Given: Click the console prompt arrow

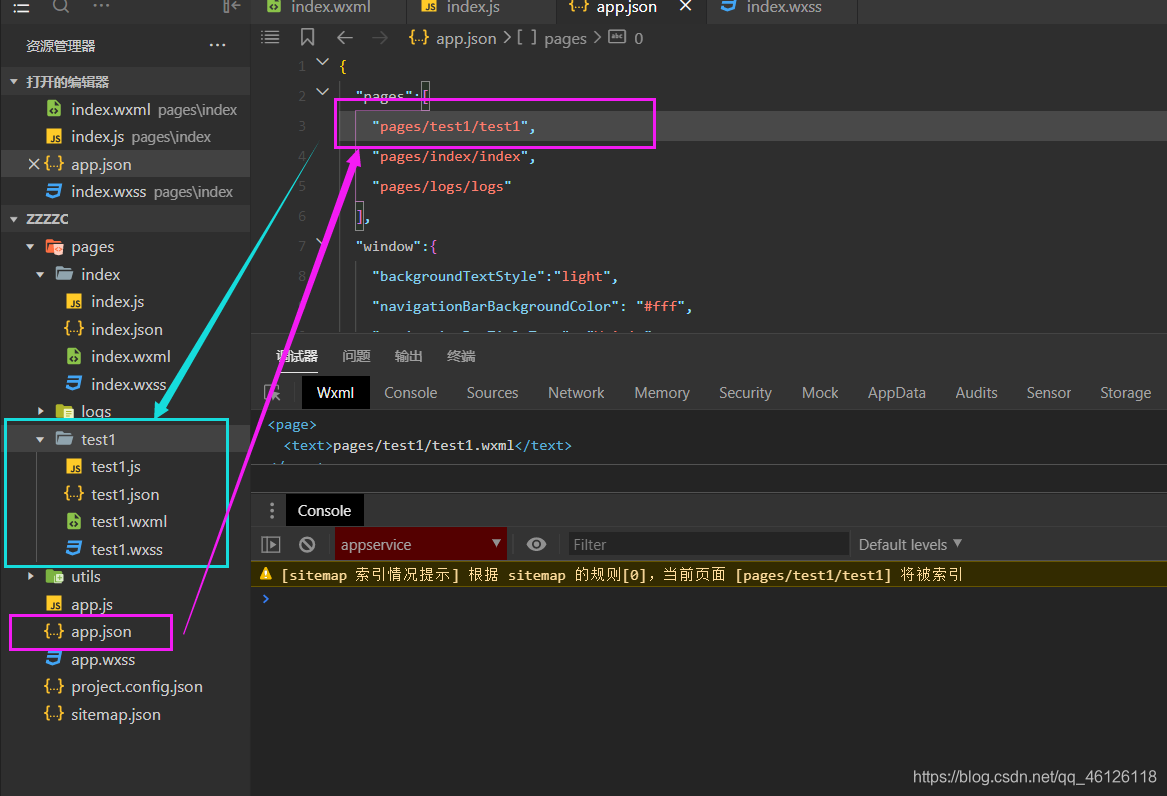Looking at the screenshot, I should point(266,598).
